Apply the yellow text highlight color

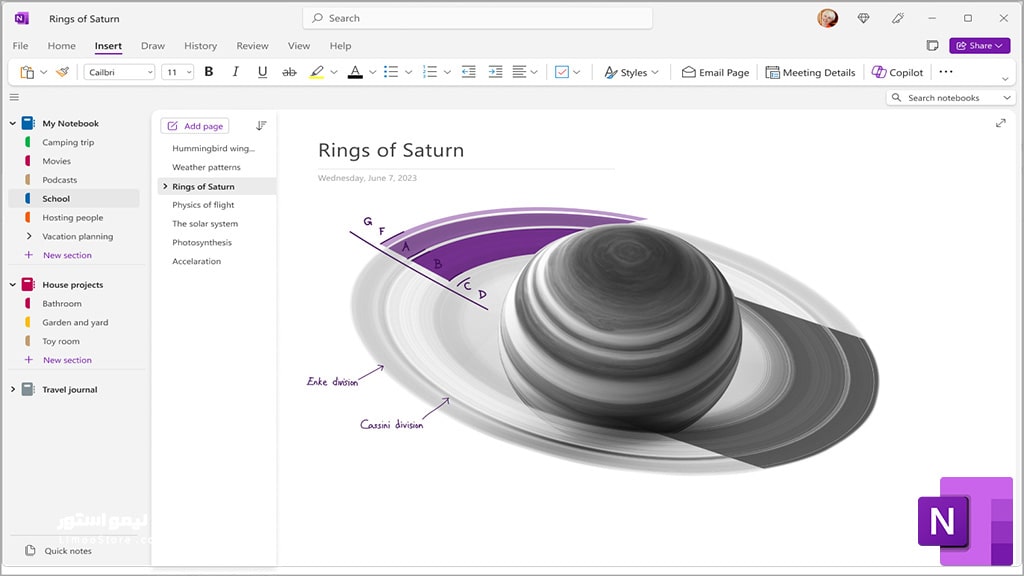[x=317, y=72]
